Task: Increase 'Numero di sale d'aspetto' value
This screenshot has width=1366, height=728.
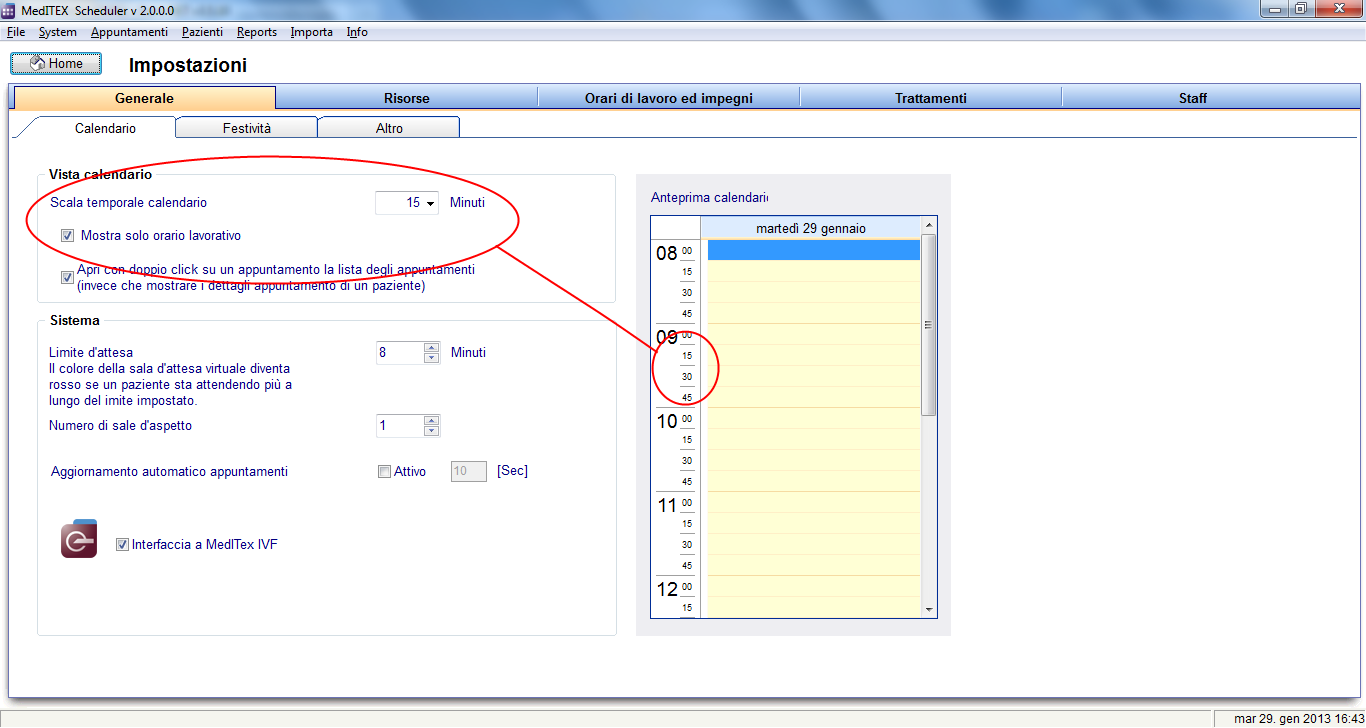Action: [432, 421]
